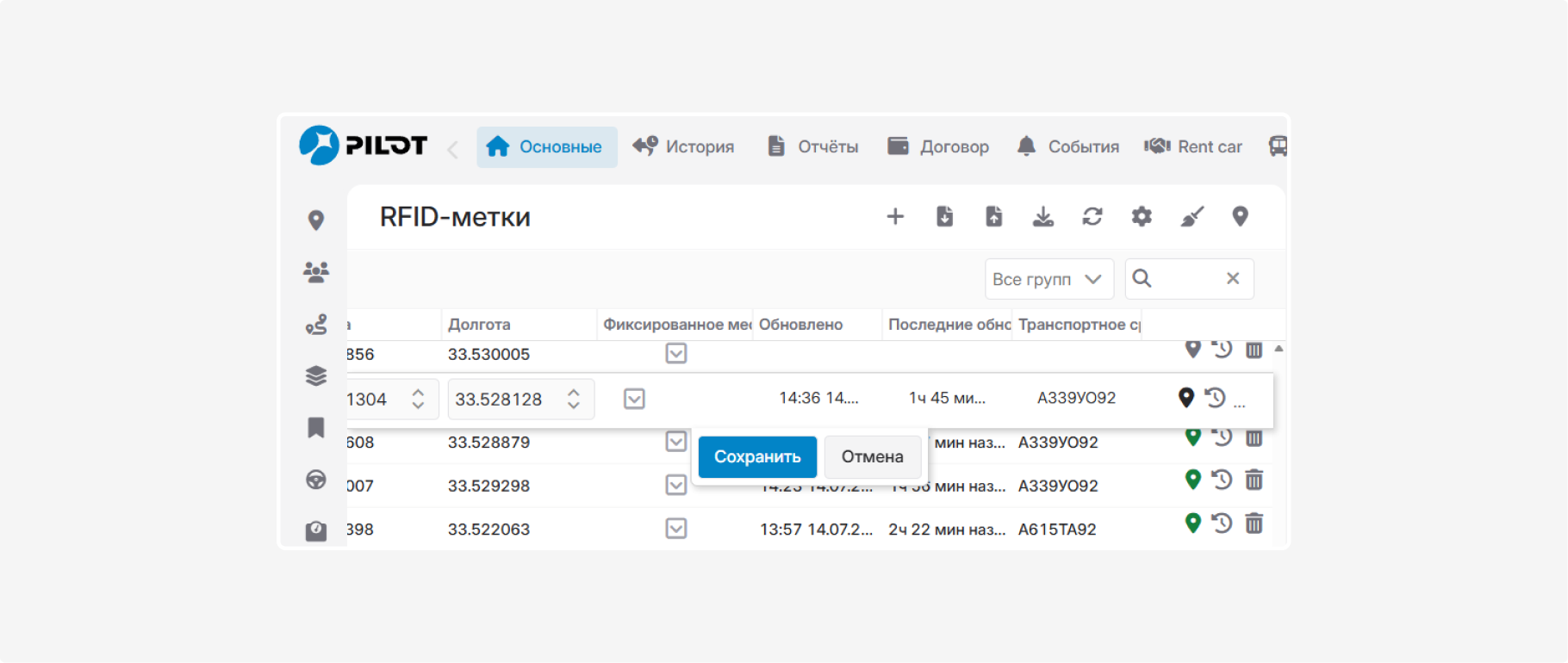Click the scrollbar up arrow of the table

pyautogui.click(x=1279, y=349)
